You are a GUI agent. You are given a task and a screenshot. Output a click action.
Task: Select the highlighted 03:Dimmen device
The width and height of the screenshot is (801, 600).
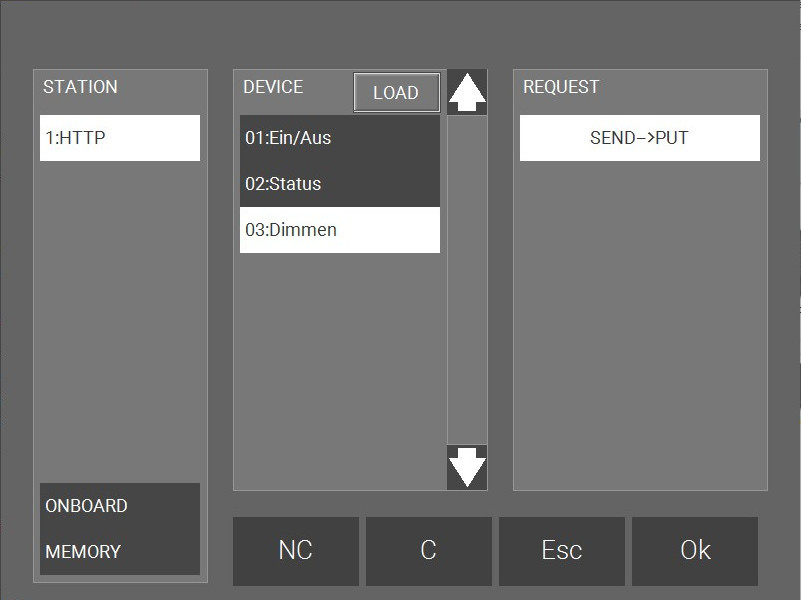[x=339, y=230]
